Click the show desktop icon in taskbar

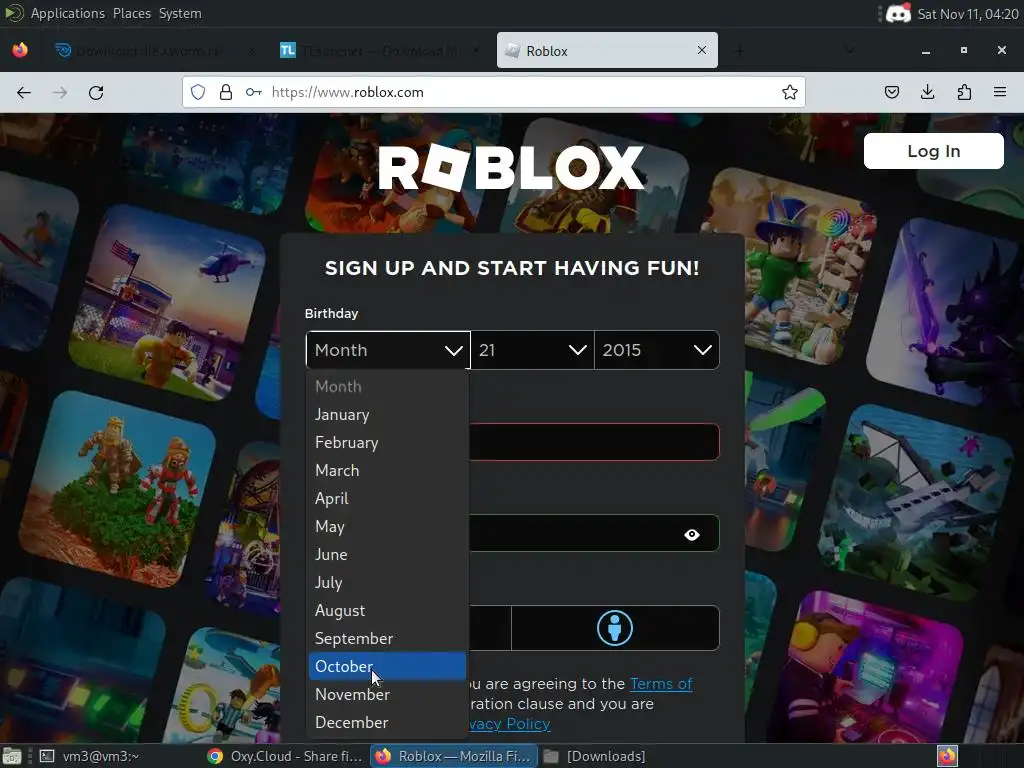pos(12,756)
